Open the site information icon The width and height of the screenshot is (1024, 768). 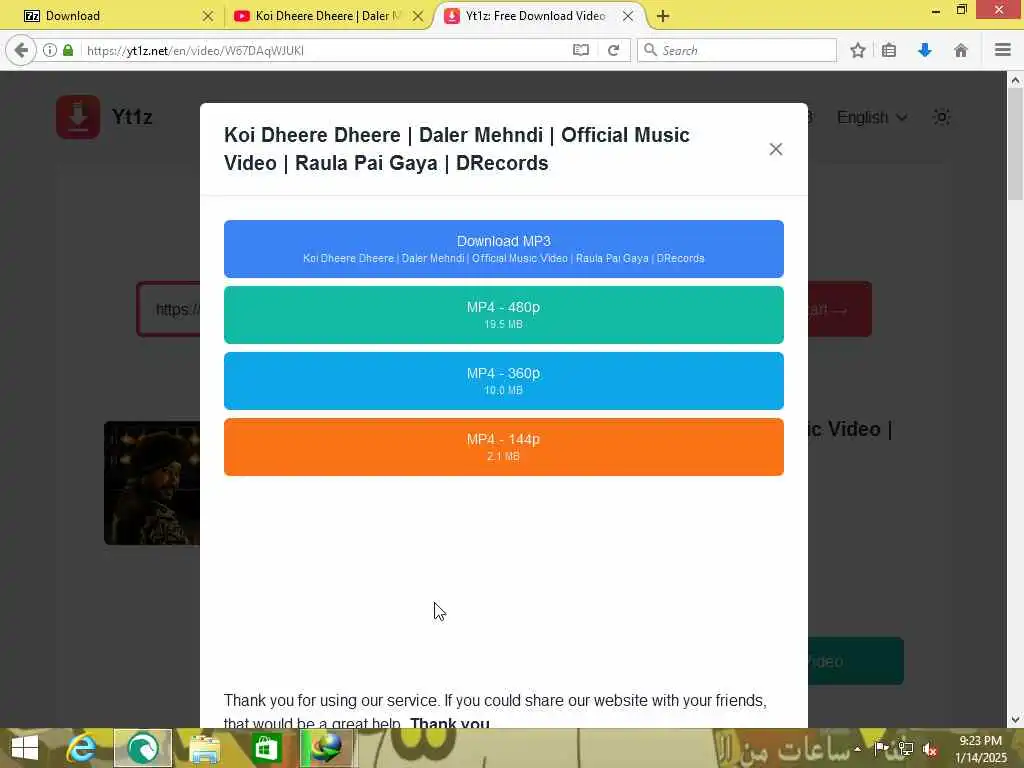pos(50,50)
